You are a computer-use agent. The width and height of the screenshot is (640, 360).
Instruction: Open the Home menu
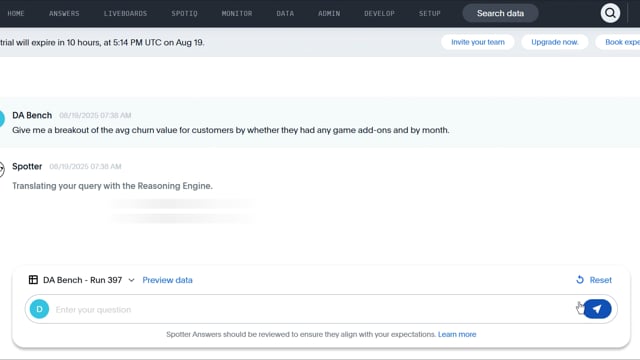[16, 13]
